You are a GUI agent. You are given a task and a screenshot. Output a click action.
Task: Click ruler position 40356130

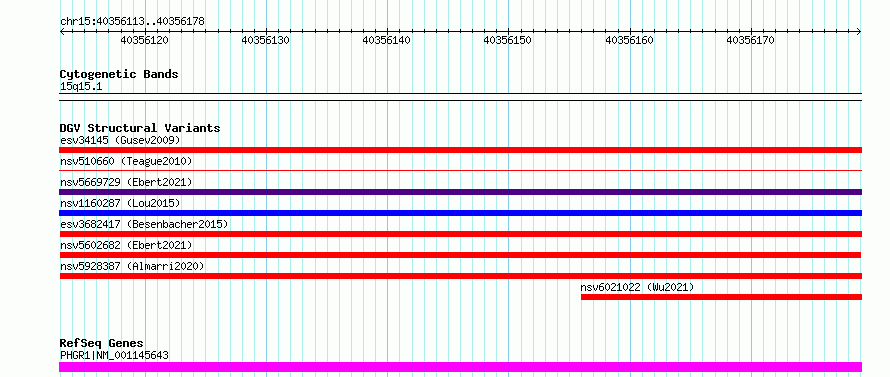[266, 40]
